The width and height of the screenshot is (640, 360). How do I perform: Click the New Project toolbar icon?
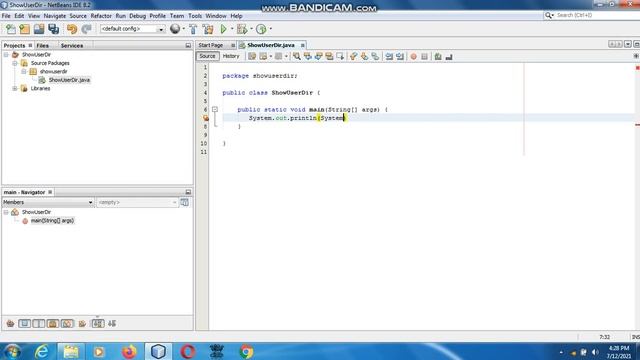(x=24, y=29)
